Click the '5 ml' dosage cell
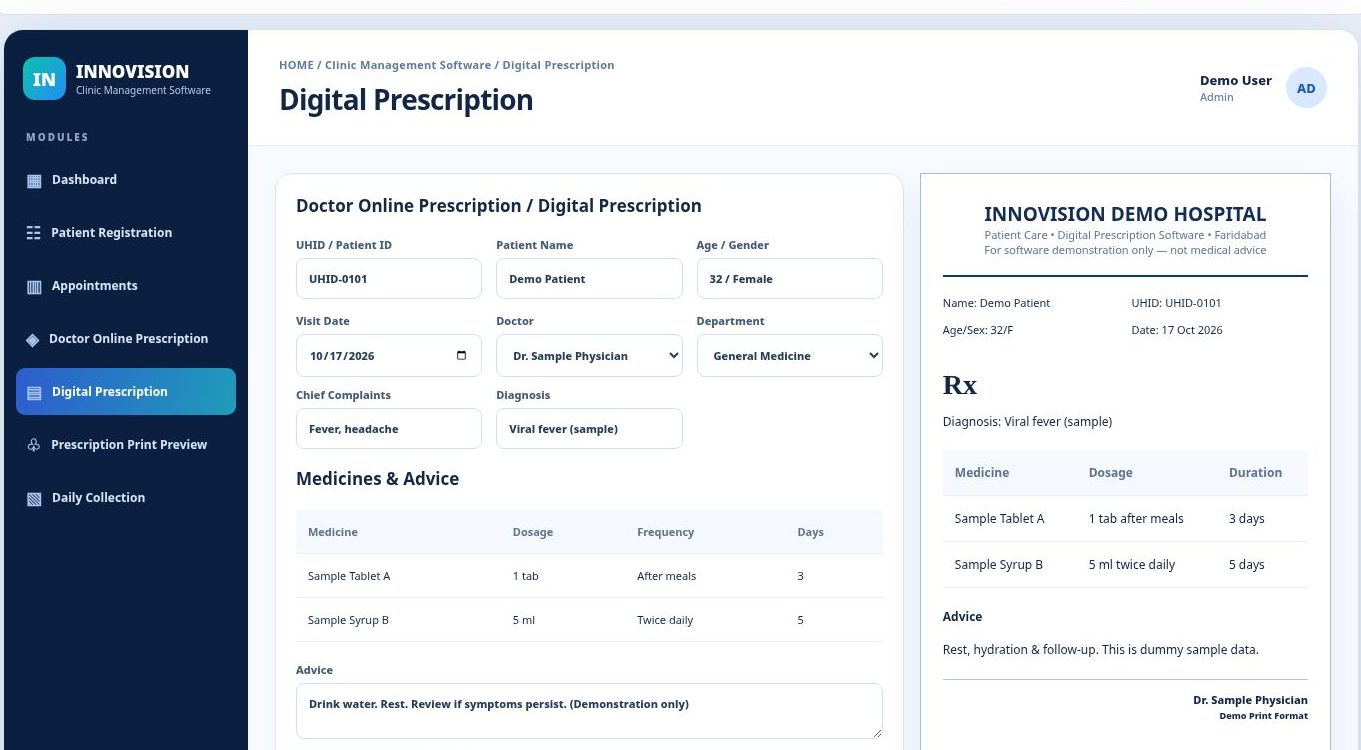Screen dimensions: 1361x750 pos(524,620)
